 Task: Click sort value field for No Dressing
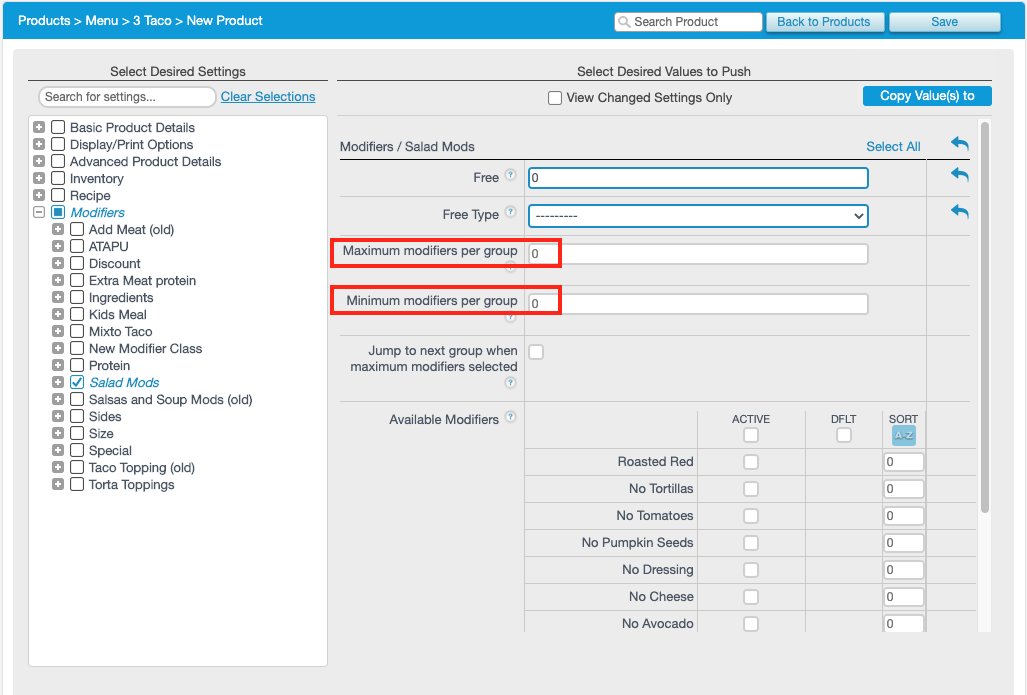coord(903,570)
